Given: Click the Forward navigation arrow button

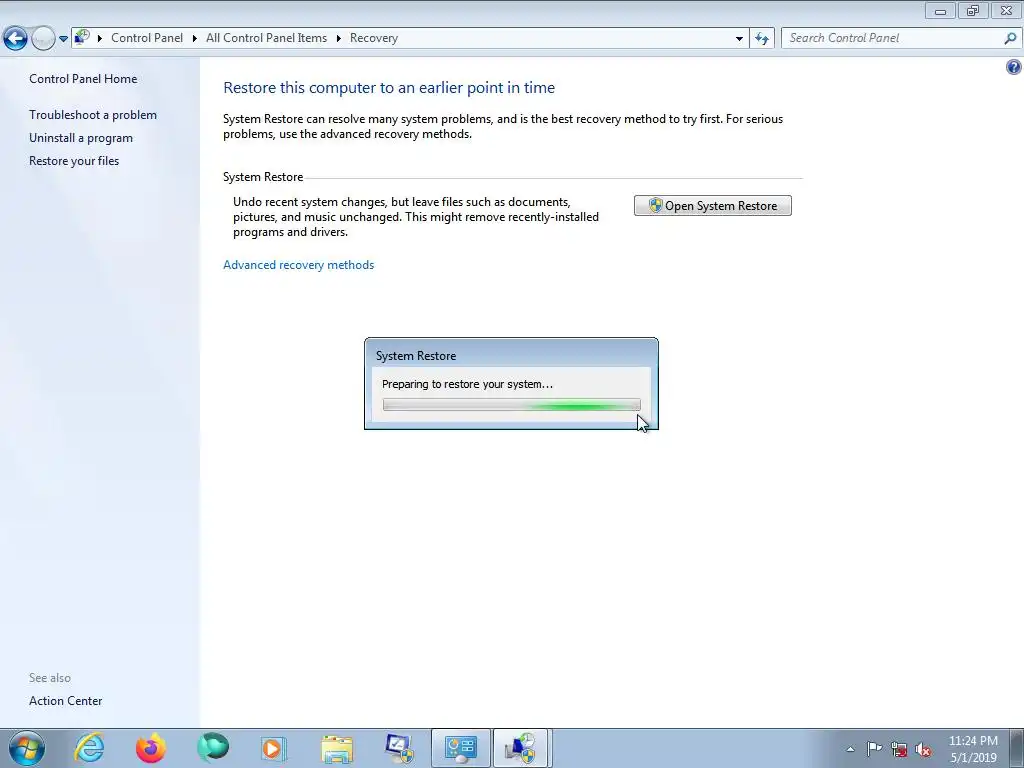Looking at the screenshot, I should click(x=43, y=39).
